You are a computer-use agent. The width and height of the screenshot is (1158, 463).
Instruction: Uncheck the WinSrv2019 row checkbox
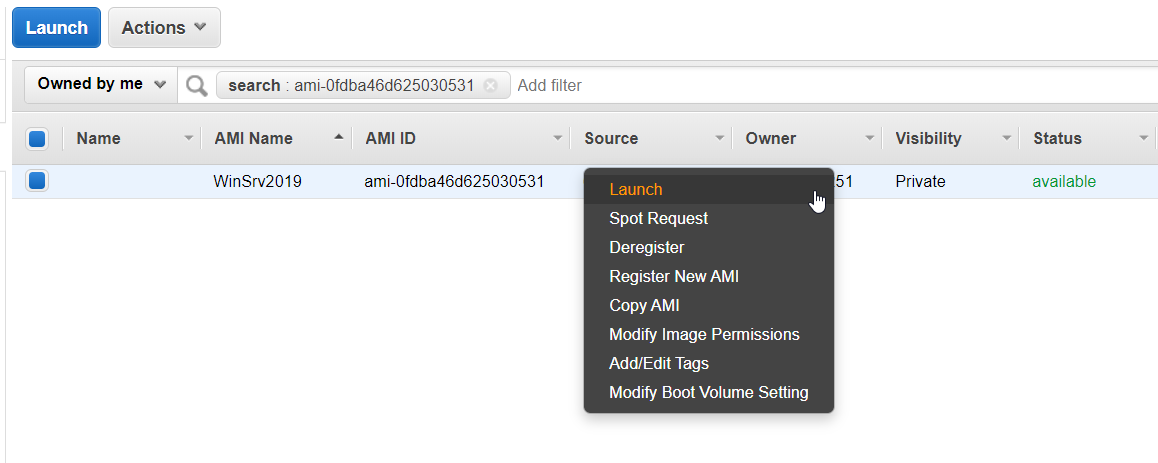pyautogui.click(x=37, y=181)
